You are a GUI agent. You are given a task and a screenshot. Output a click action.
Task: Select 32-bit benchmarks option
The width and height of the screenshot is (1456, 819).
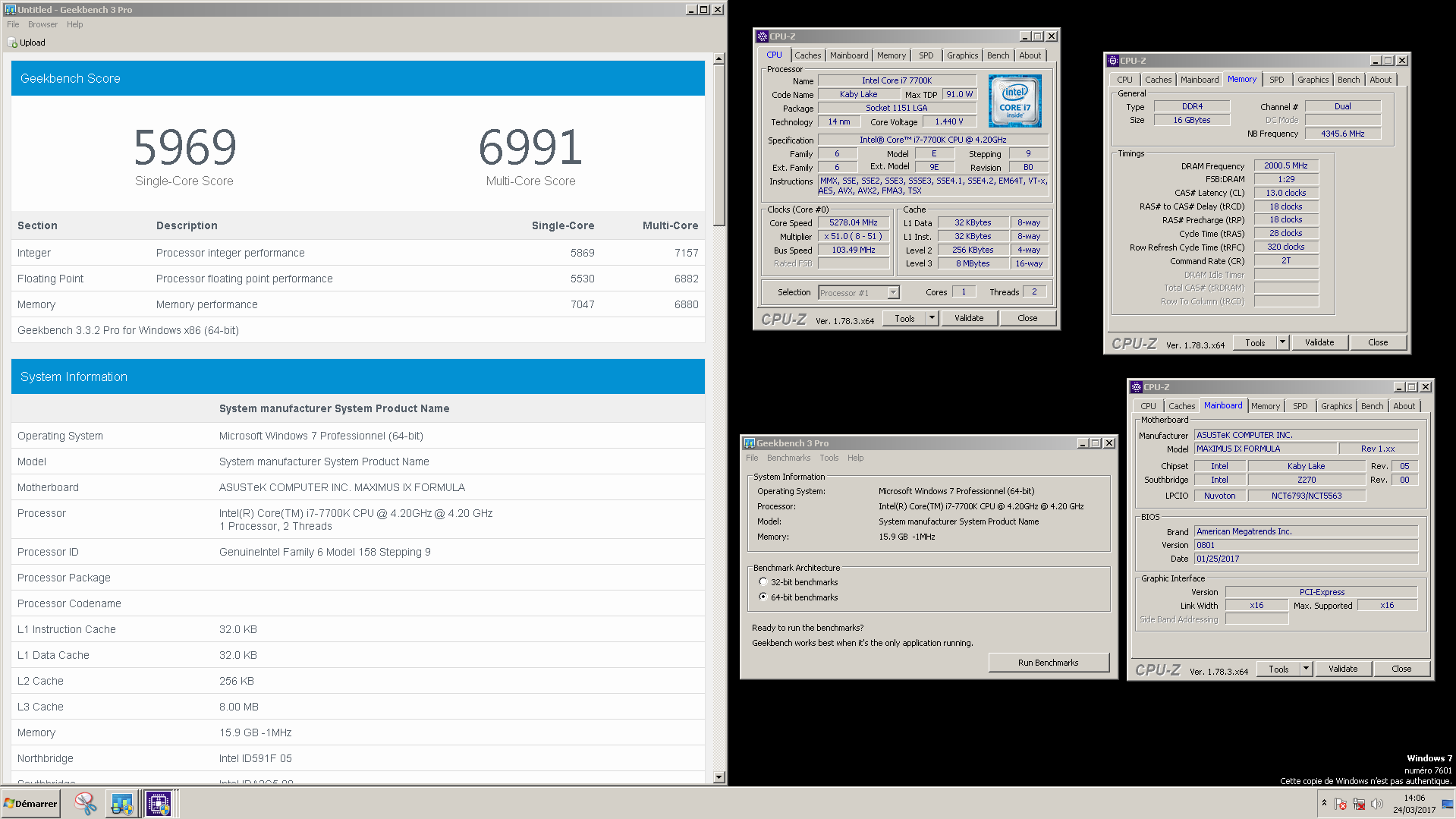[763, 582]
